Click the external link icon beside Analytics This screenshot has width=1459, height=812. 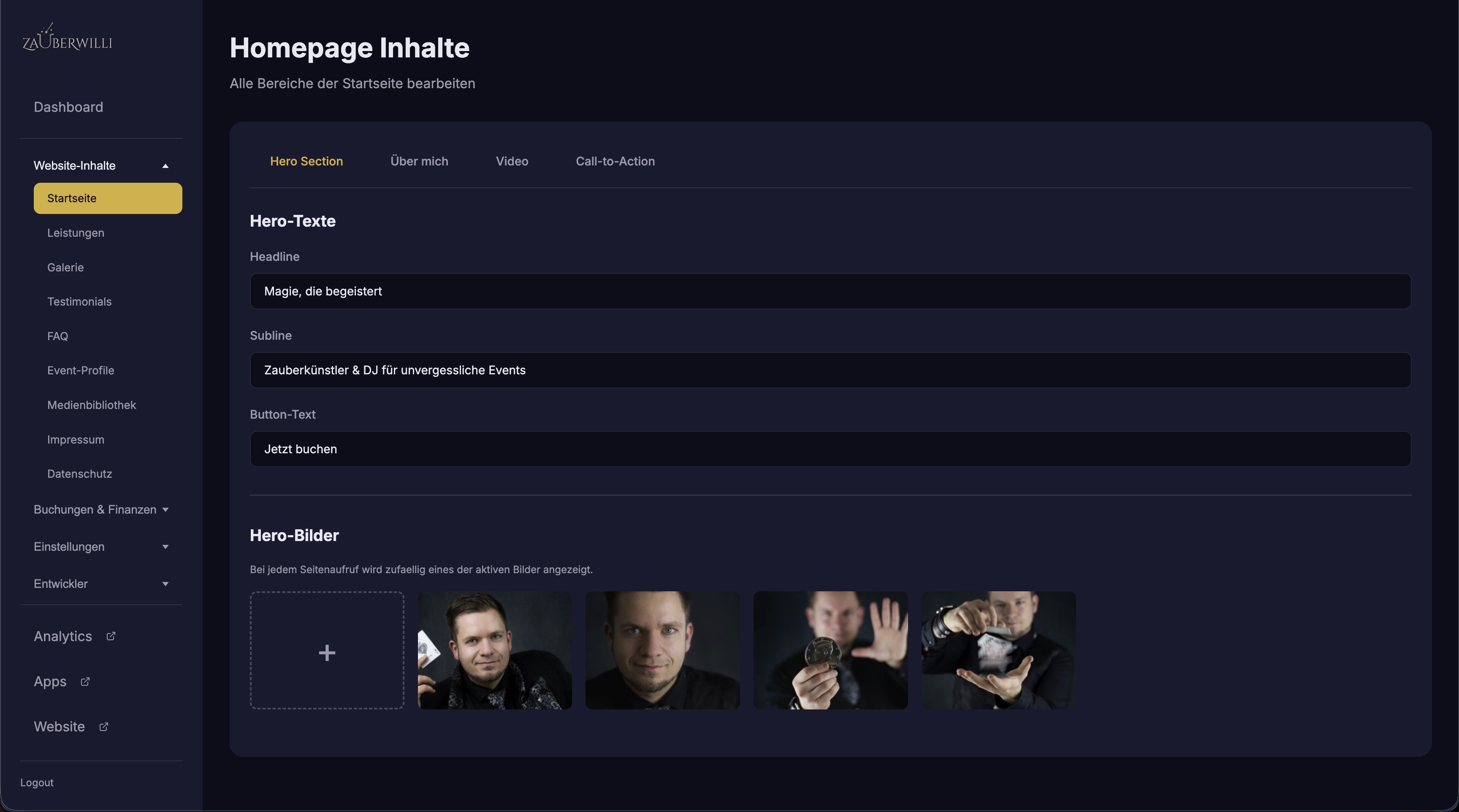[x=111, y=636]
